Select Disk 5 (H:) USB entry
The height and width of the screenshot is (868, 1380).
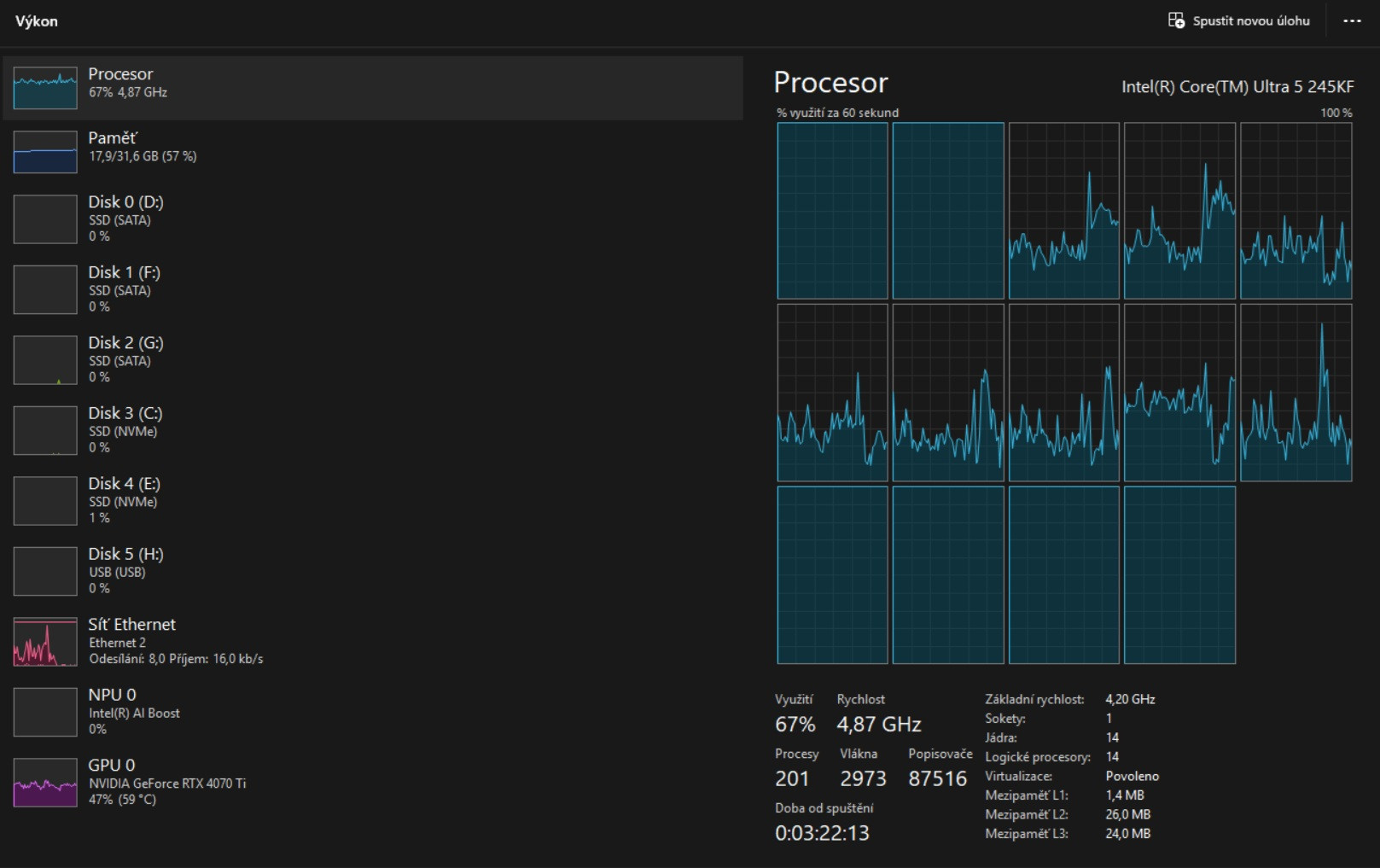[x=373, y=571]
